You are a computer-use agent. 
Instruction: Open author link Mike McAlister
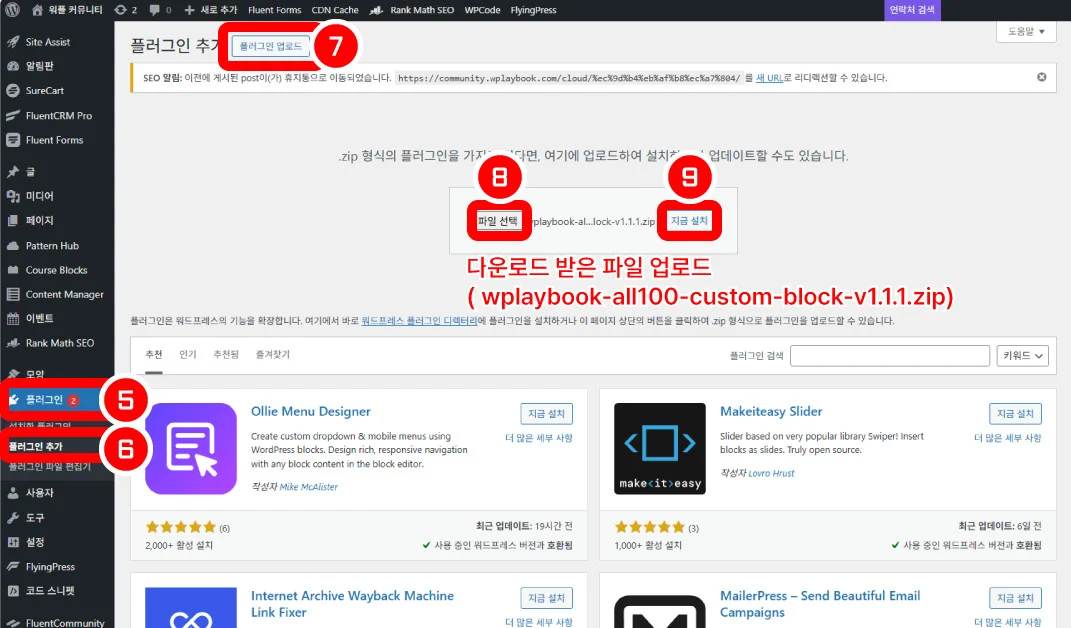pos(309,487)
